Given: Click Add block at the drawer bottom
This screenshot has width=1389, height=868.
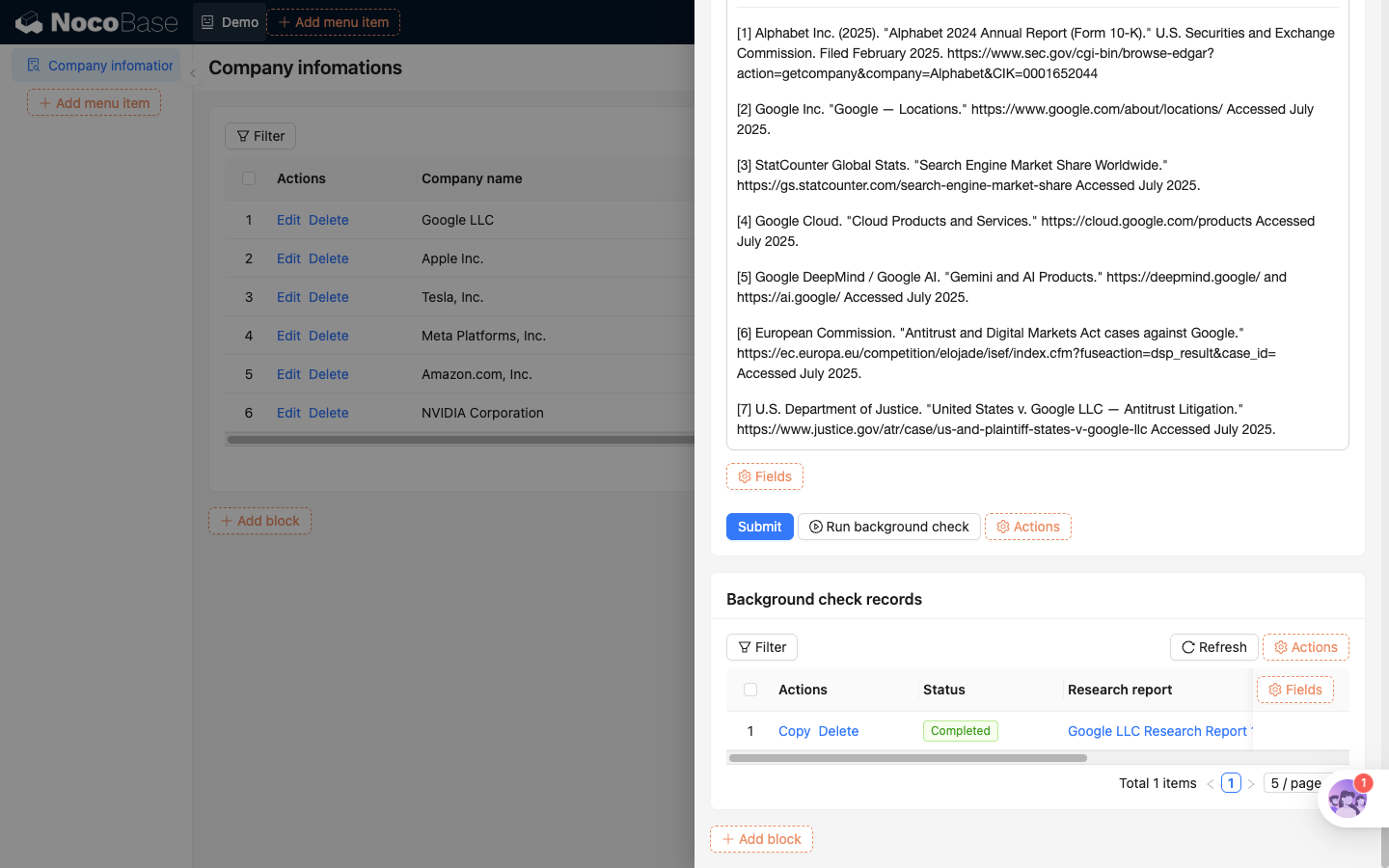Looking at the screenshot, I should click(x=761, y=839).
